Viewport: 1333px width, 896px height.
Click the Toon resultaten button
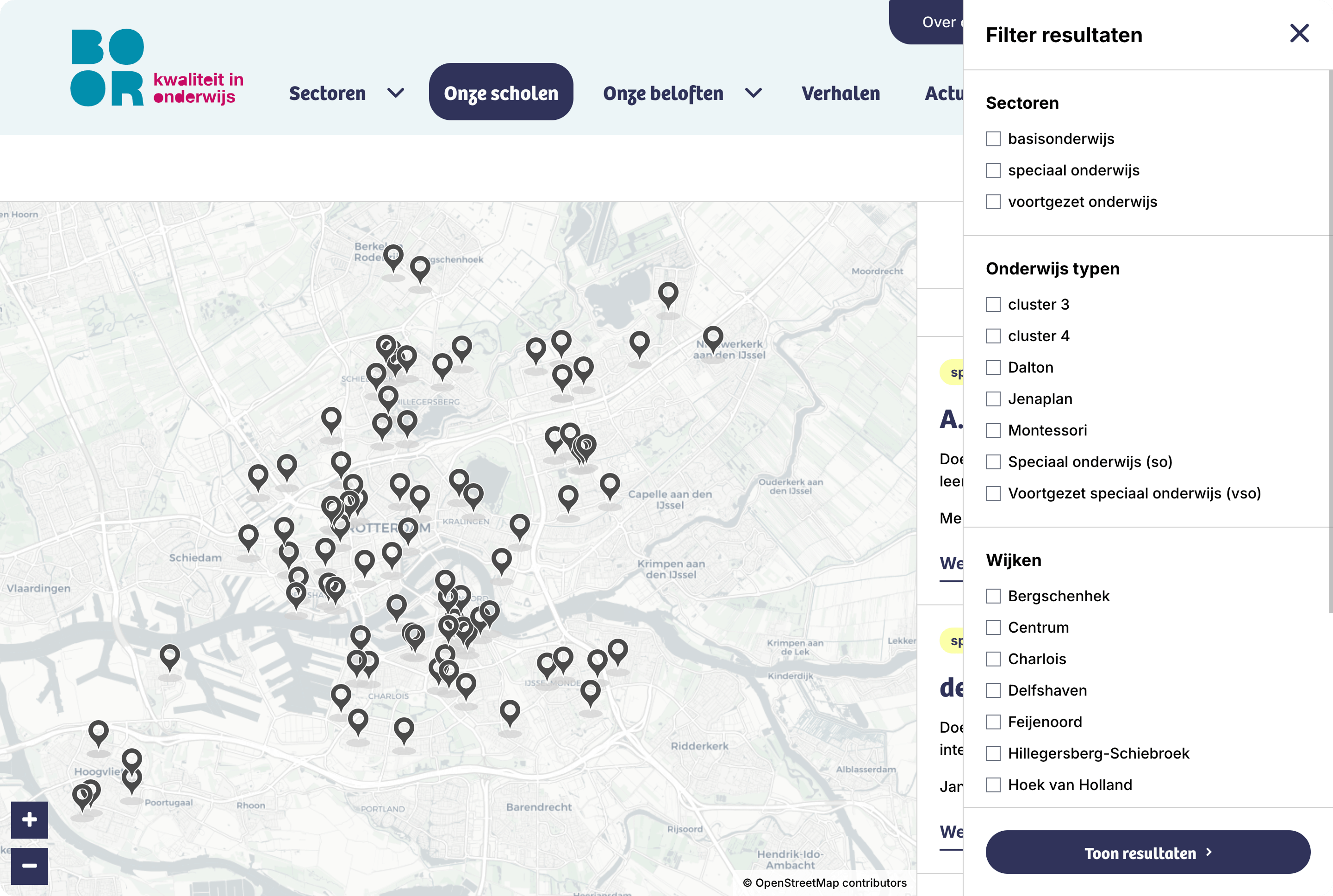pyautogui.click(x=1148, y=852)
